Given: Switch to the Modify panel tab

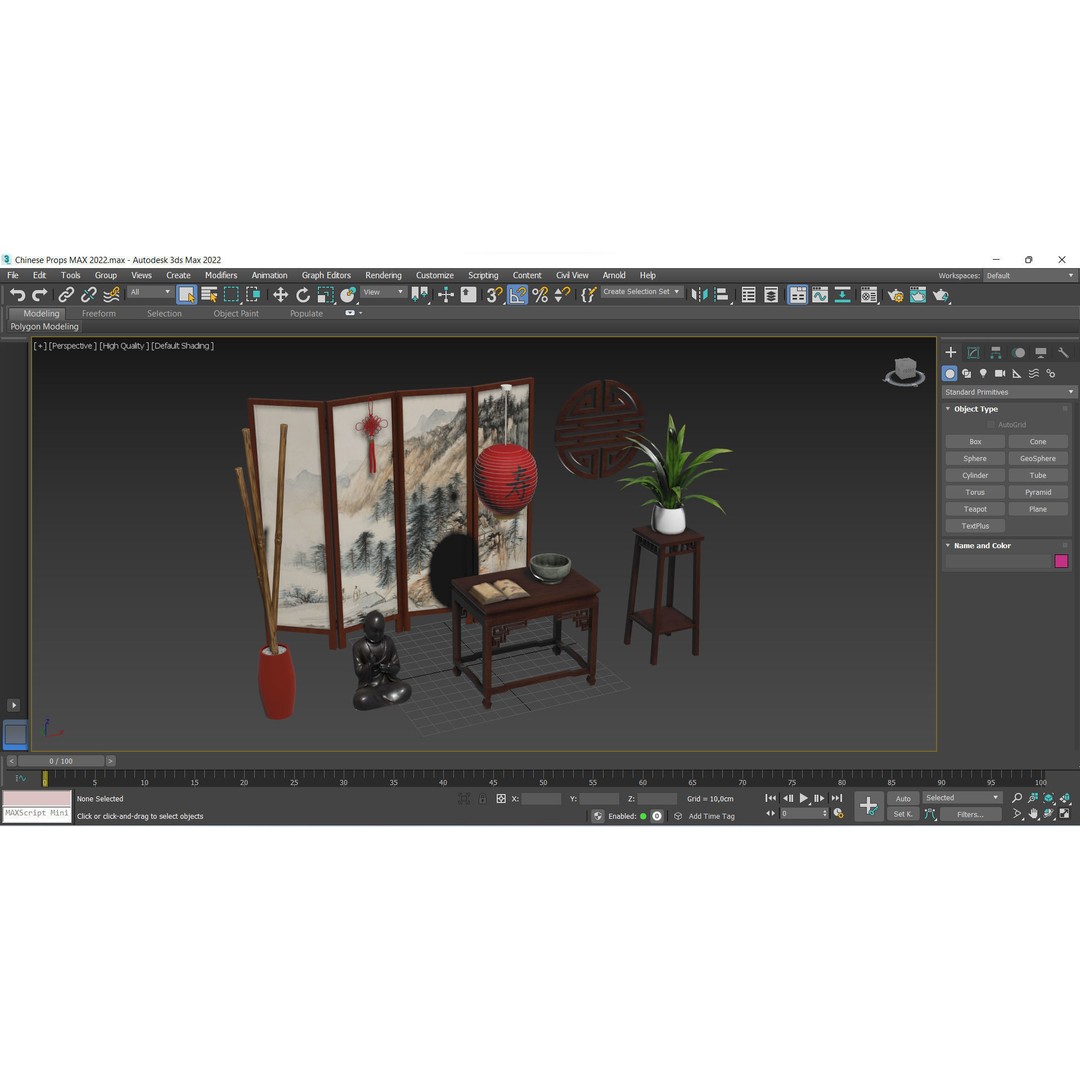Looking at the screenshot, I should point(973,353).
